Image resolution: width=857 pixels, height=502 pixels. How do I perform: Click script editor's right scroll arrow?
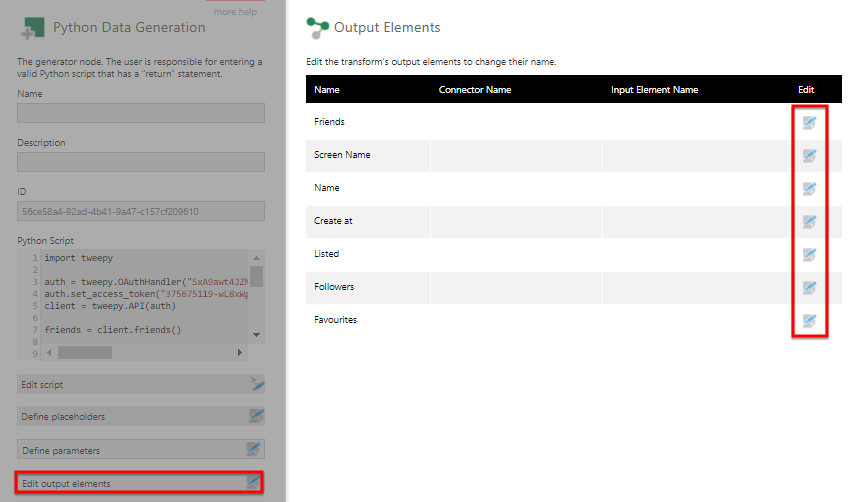click(x=240, y=353)
